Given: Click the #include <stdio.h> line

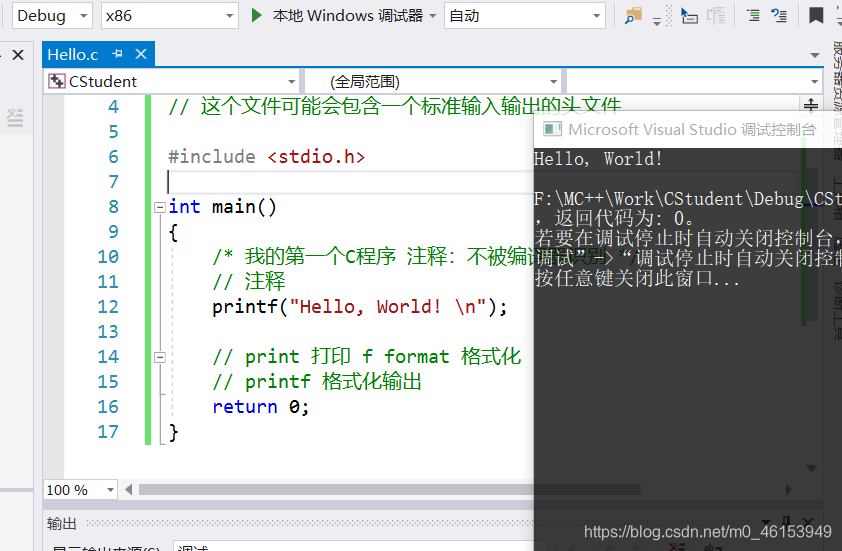Looking at the screenshot, I should tap(266, 157).
